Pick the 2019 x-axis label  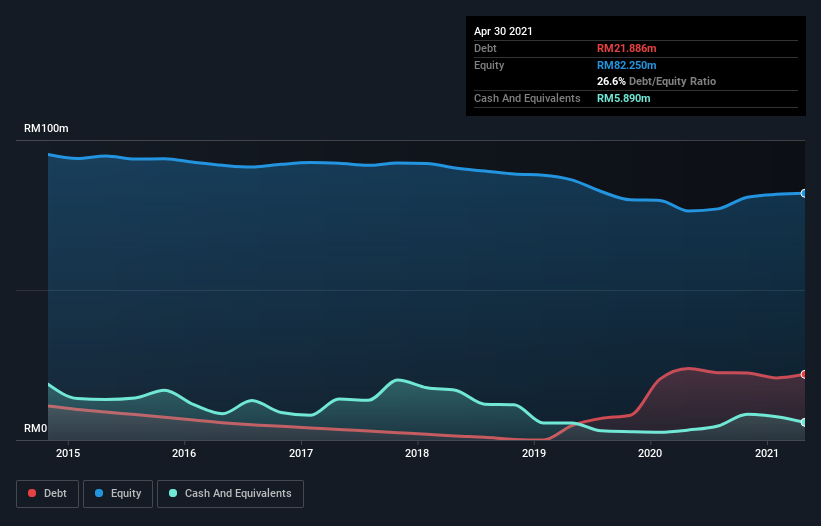(x=534, y=454)
